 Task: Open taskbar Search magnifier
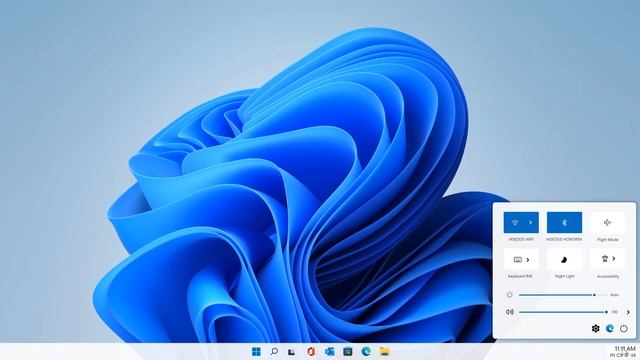click(274, 351)
